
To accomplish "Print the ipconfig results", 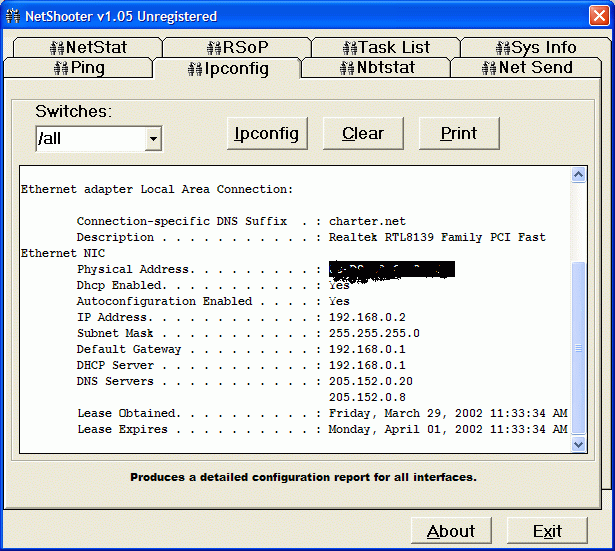I will 459,133.
